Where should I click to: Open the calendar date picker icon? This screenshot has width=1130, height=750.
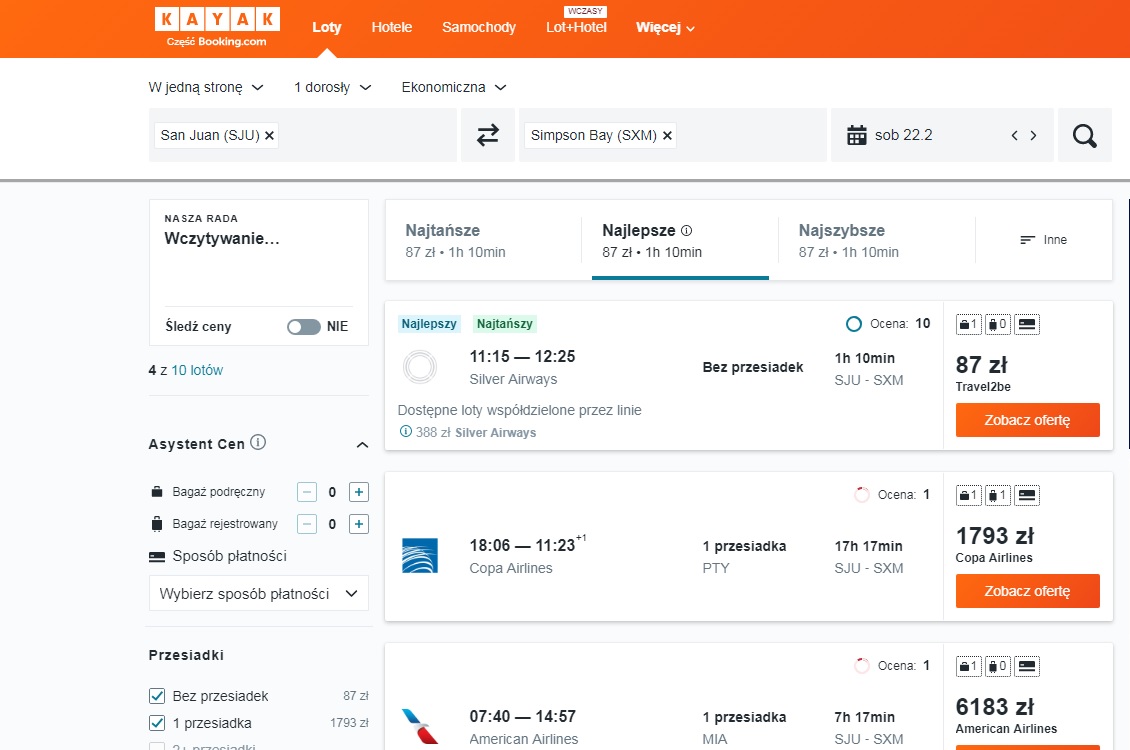[x=857, y=135]
